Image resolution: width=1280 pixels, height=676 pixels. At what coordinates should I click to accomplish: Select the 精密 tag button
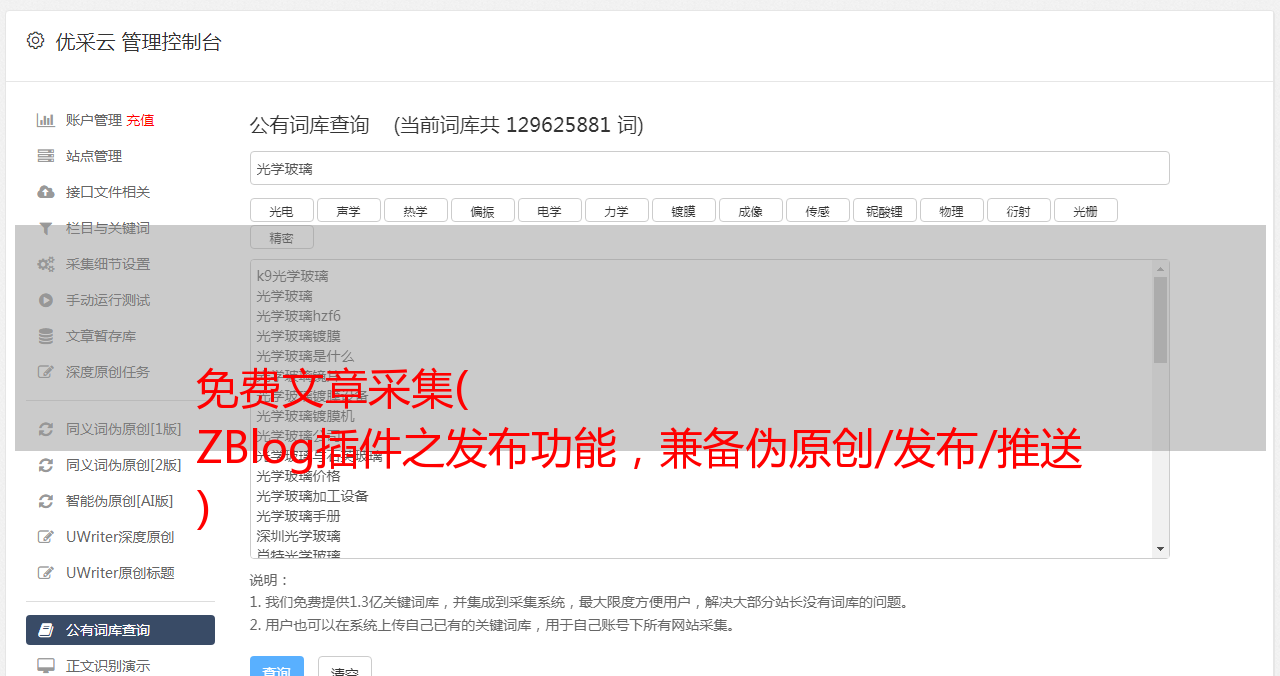(x=281, y=238)
